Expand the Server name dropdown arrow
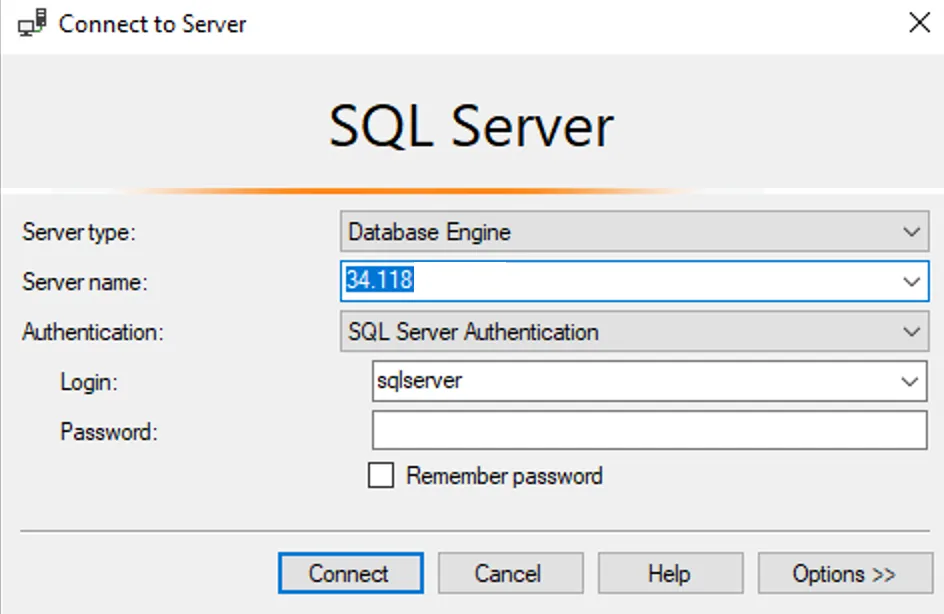 (x=911, y=281)
